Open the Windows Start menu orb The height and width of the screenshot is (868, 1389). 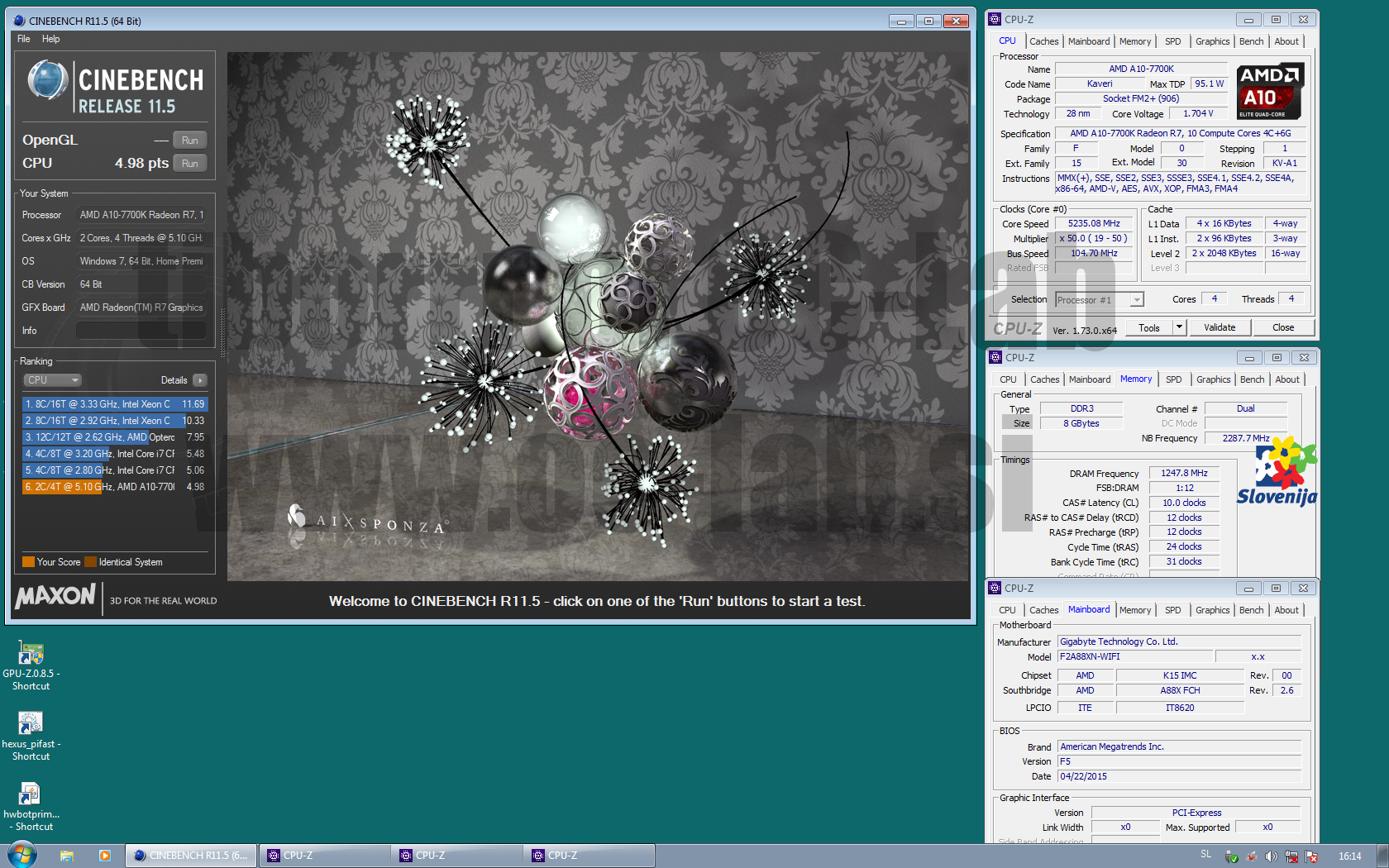21,855
